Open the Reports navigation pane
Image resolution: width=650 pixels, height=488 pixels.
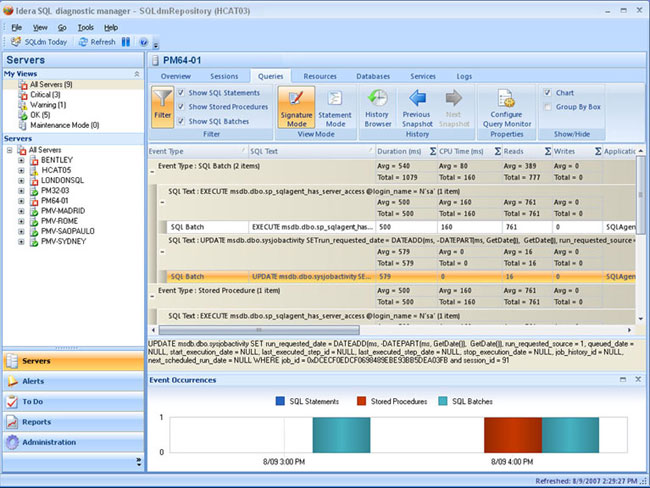click(73, 422)
